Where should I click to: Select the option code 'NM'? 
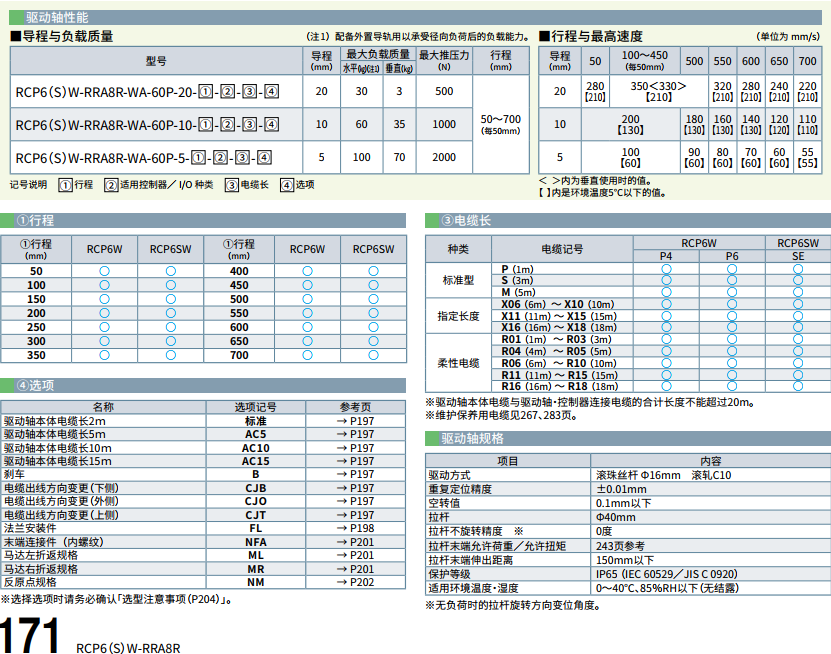[x=255, y=582]
